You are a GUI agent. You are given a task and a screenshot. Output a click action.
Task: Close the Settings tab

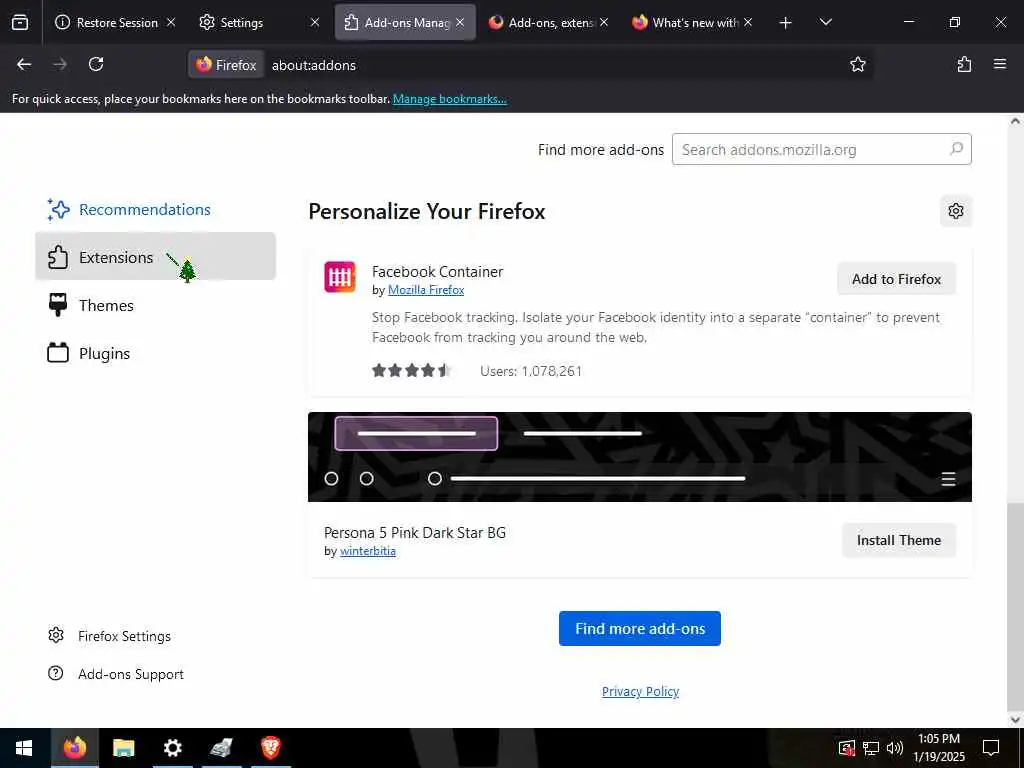click(315, 22)
